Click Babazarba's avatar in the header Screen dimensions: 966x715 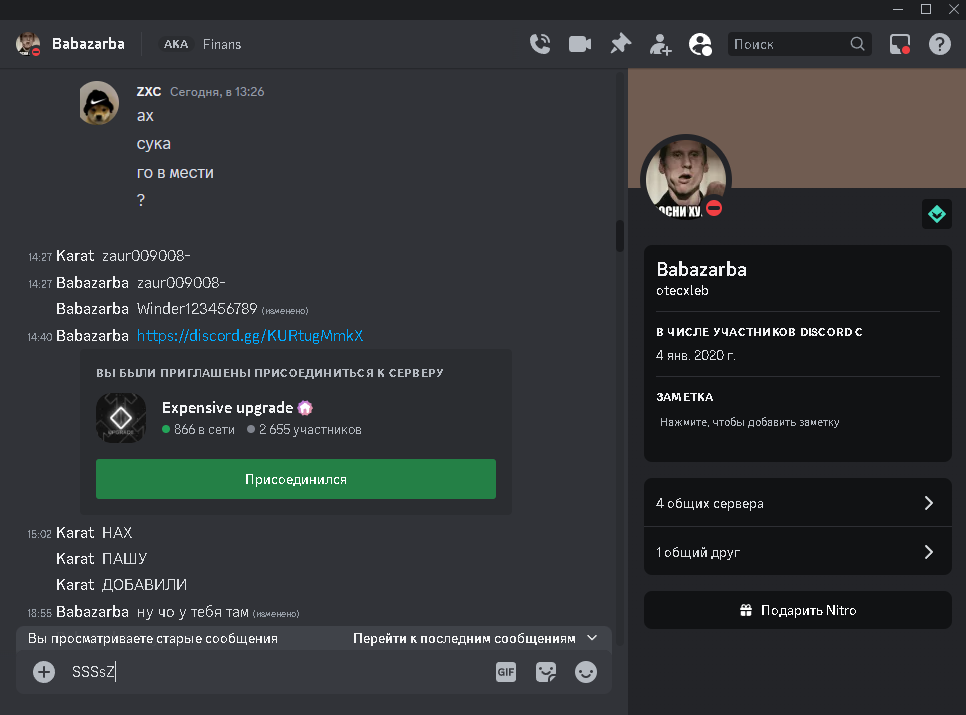[x=28, y=44]
